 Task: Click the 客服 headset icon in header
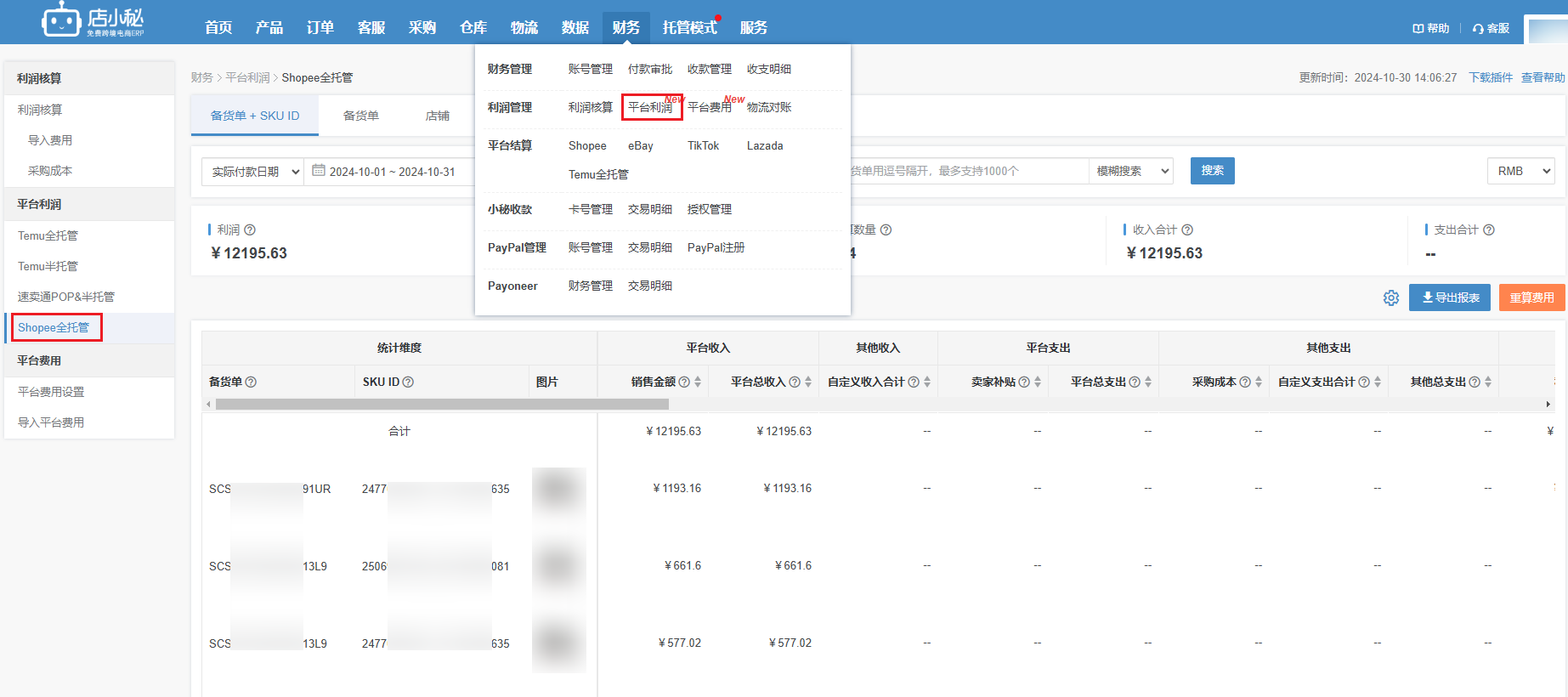point(1478,28)
